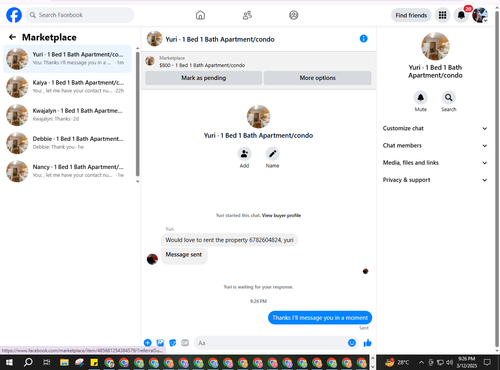This screenshot has width=500, height=370.
Task: Click the listing thumbnail in chat center
Action: pos(258,116)
